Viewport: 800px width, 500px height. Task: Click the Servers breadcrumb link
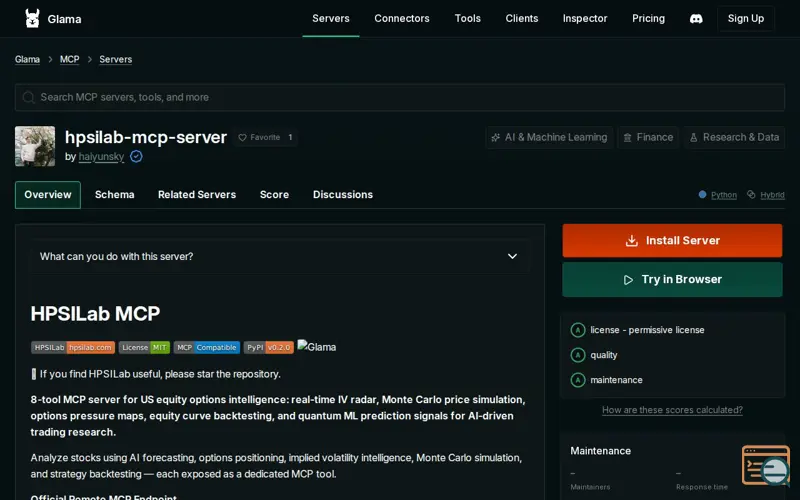[x=116, y=59]
